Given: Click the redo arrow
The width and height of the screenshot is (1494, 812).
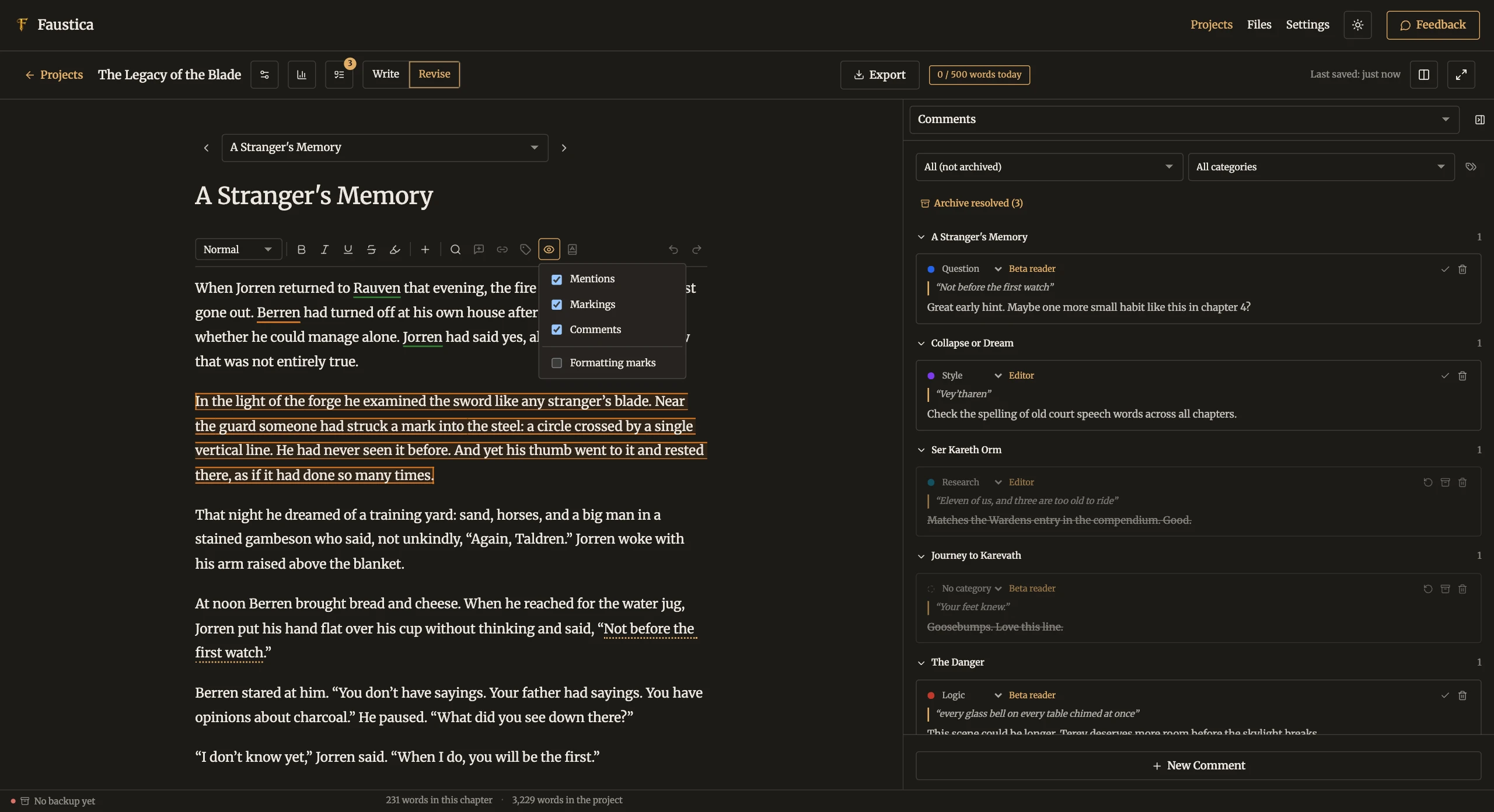Looking at the screenshot, I should tap(696, 250).
